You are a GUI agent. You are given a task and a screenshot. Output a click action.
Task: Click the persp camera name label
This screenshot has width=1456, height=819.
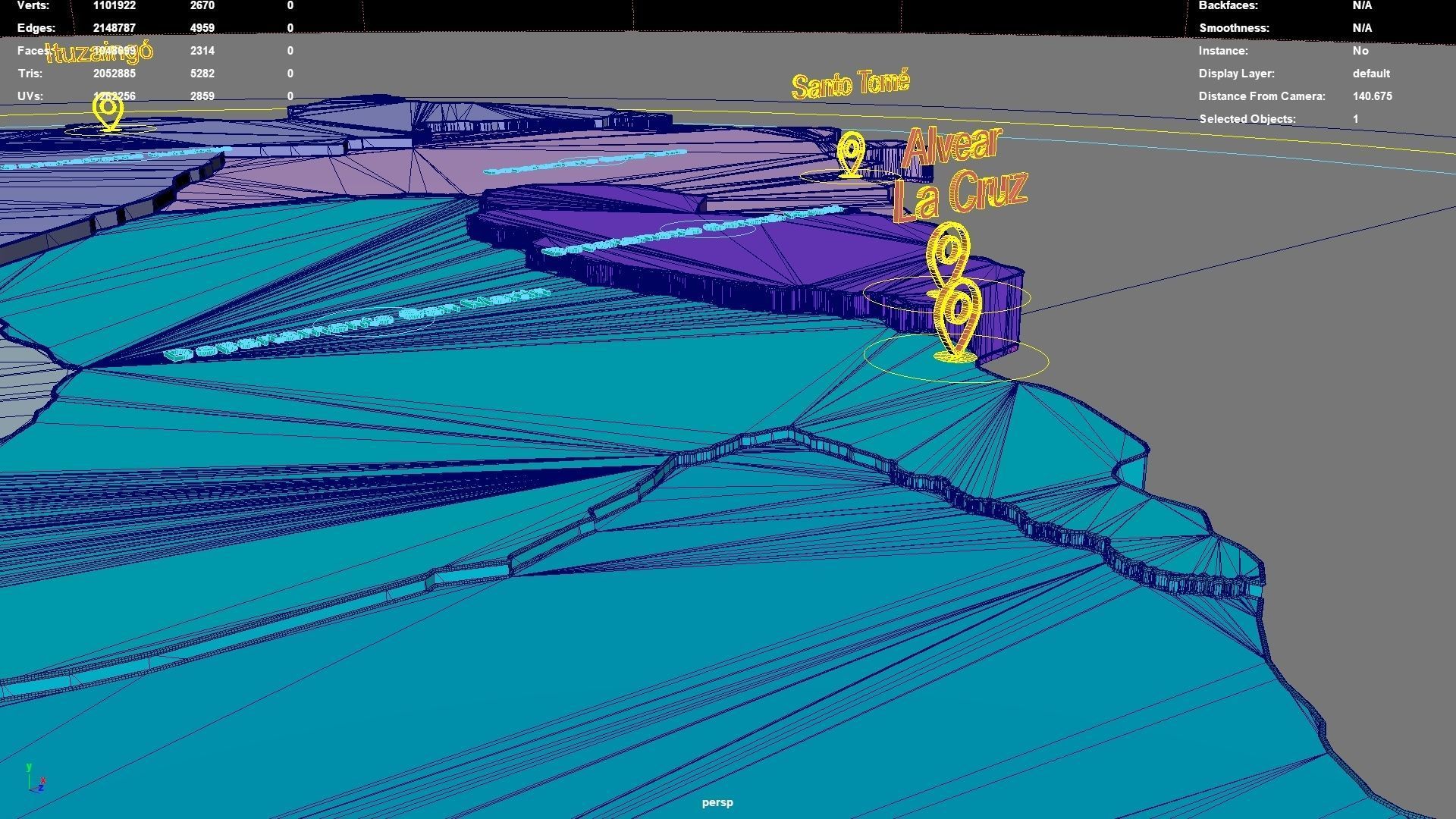click(717, 802)
